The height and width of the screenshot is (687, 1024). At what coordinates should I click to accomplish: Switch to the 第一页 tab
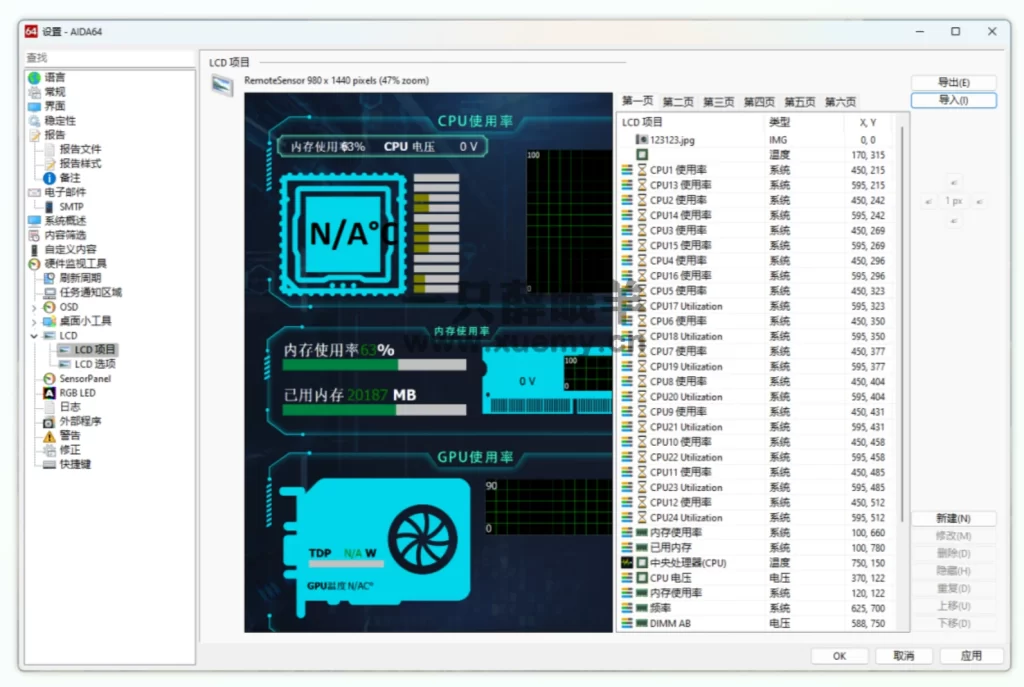point(637,101)
